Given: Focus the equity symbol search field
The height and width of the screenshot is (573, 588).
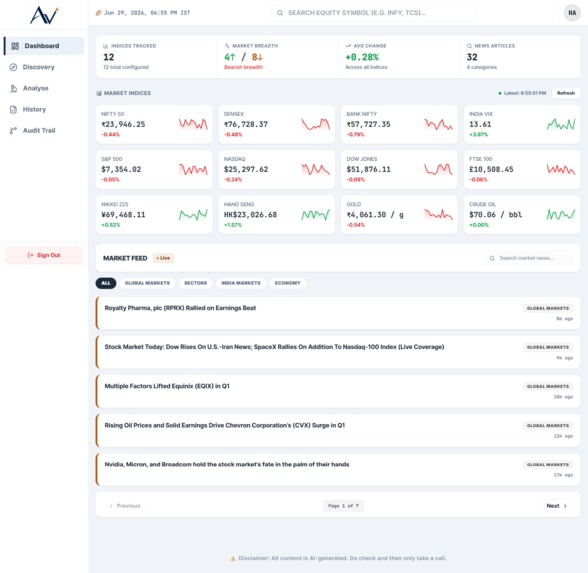Looking at the screenshot, I should tap(374, 13).
